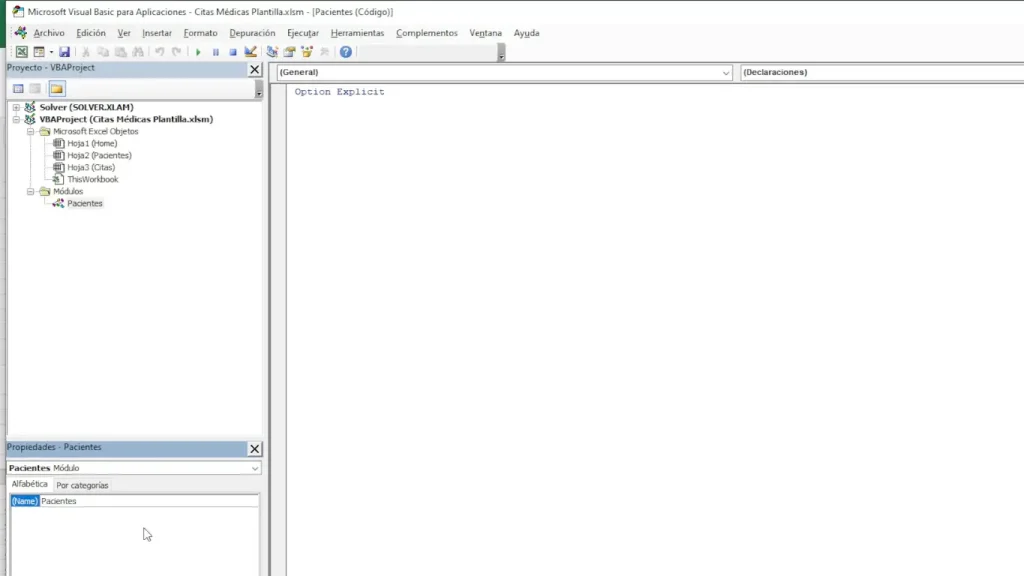Open the Archivo menu
The image size is (1024, 576).
click(x=49, y=33)
